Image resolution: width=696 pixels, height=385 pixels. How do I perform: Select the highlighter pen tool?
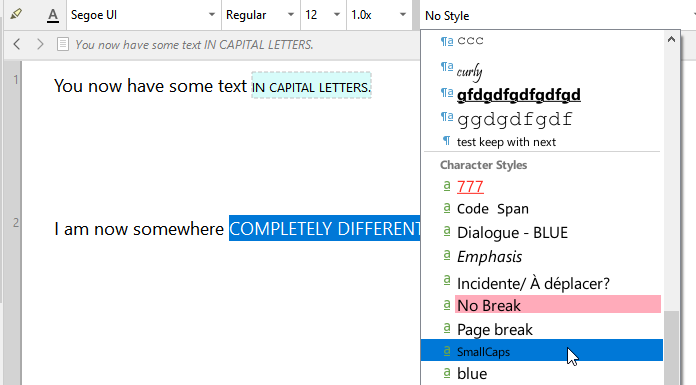click(x=16, y=15)
